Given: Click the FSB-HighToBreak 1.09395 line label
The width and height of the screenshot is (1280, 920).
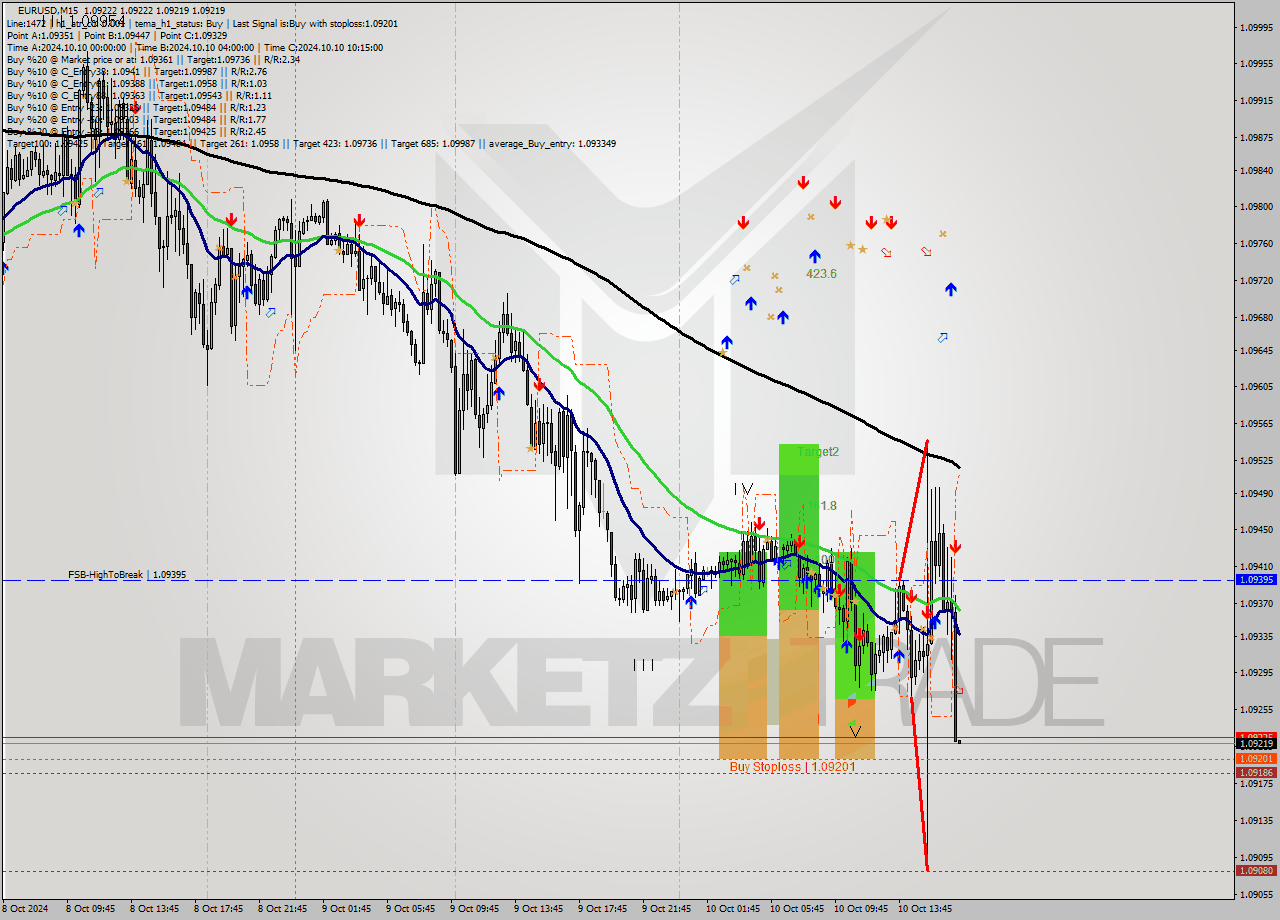Looking at the screenshot, I should click(127, 575).
